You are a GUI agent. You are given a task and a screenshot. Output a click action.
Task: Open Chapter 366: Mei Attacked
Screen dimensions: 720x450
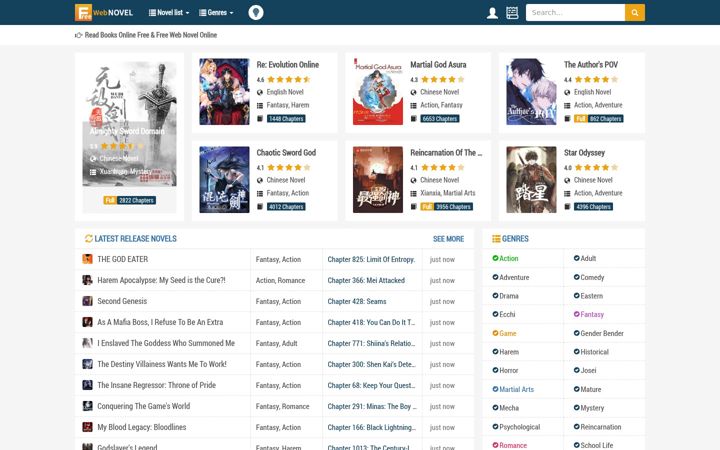366,281
